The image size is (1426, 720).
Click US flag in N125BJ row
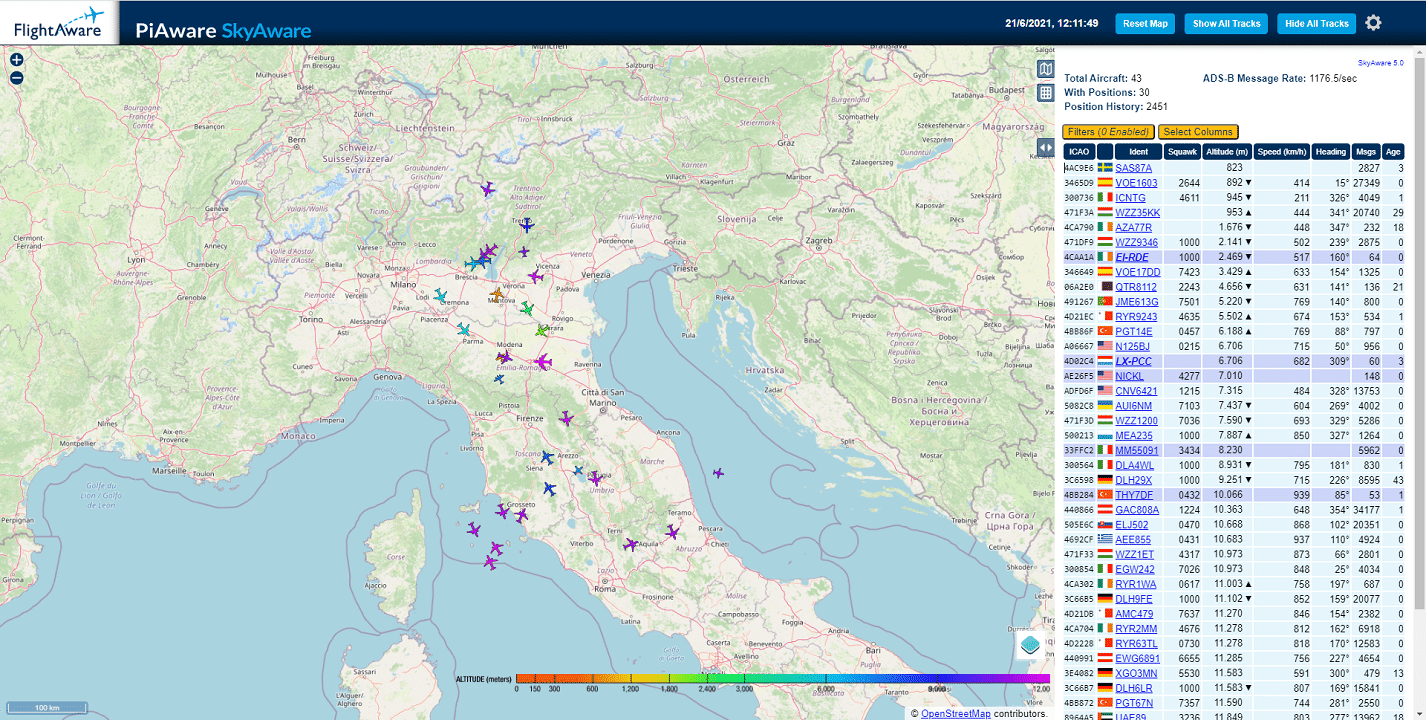pyautogui.click(x=1105, y=346)
